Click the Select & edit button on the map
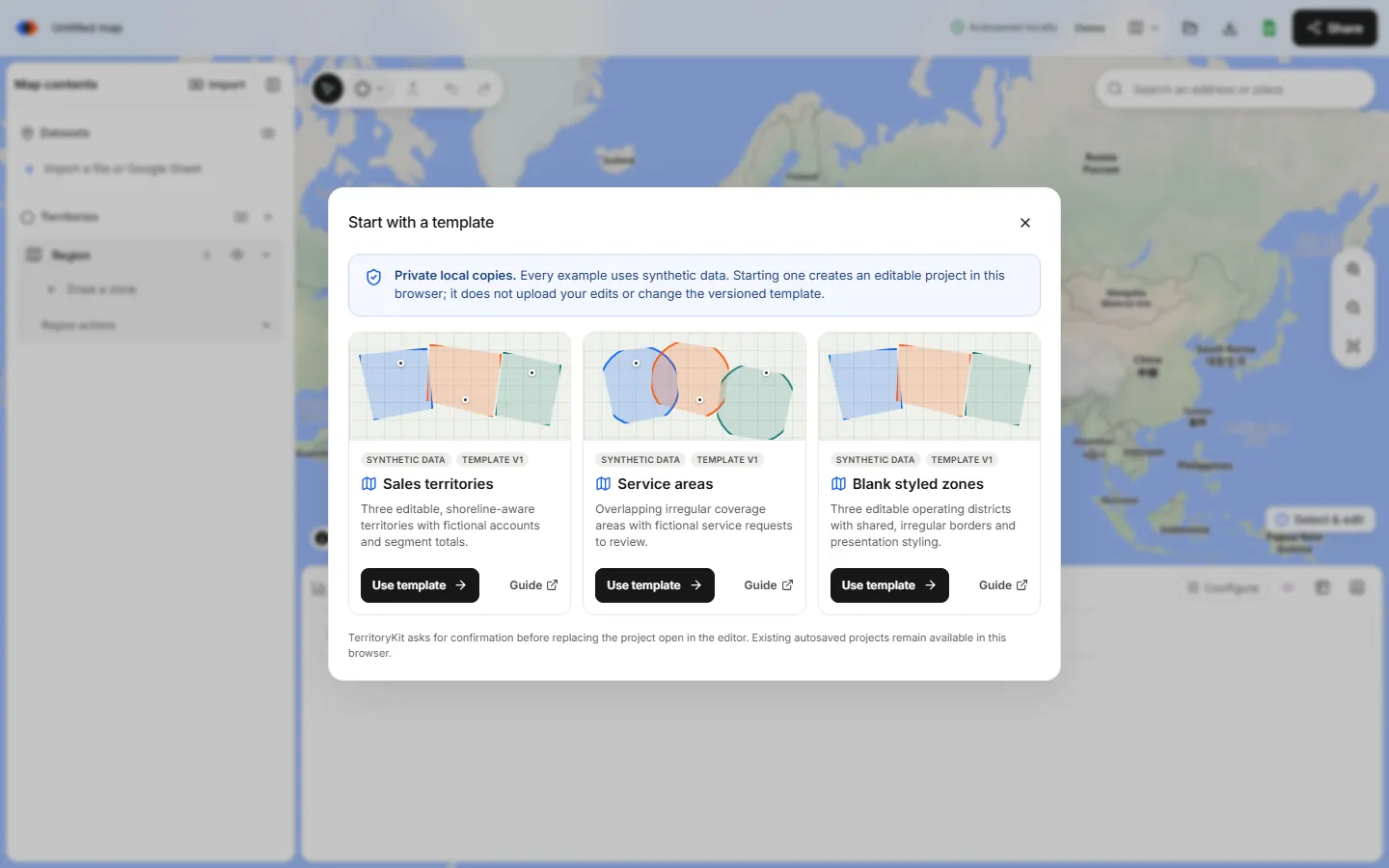 pos(1321,520)
